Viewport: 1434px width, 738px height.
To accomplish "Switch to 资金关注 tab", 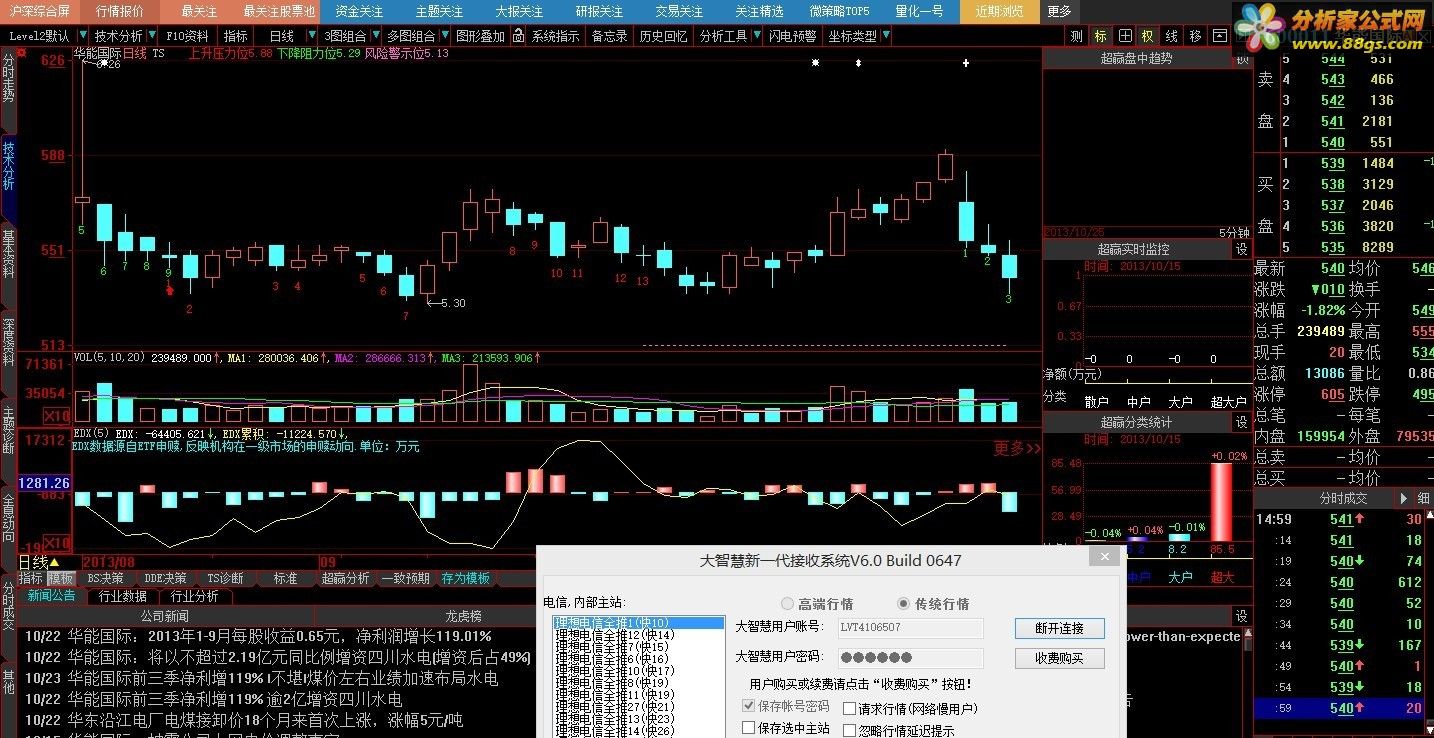I will point(359,11).
